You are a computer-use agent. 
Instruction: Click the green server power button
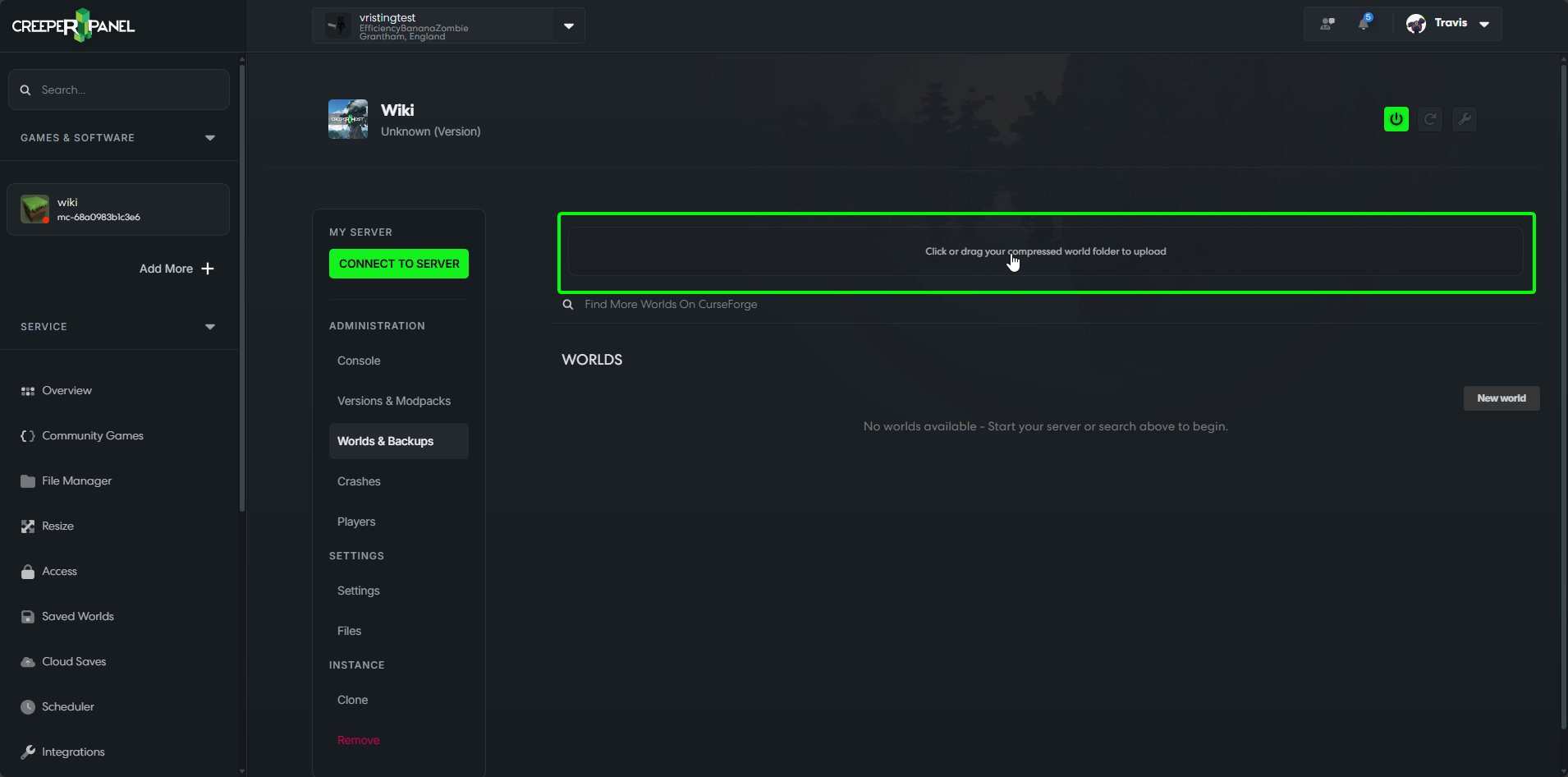pos(1396,119)
